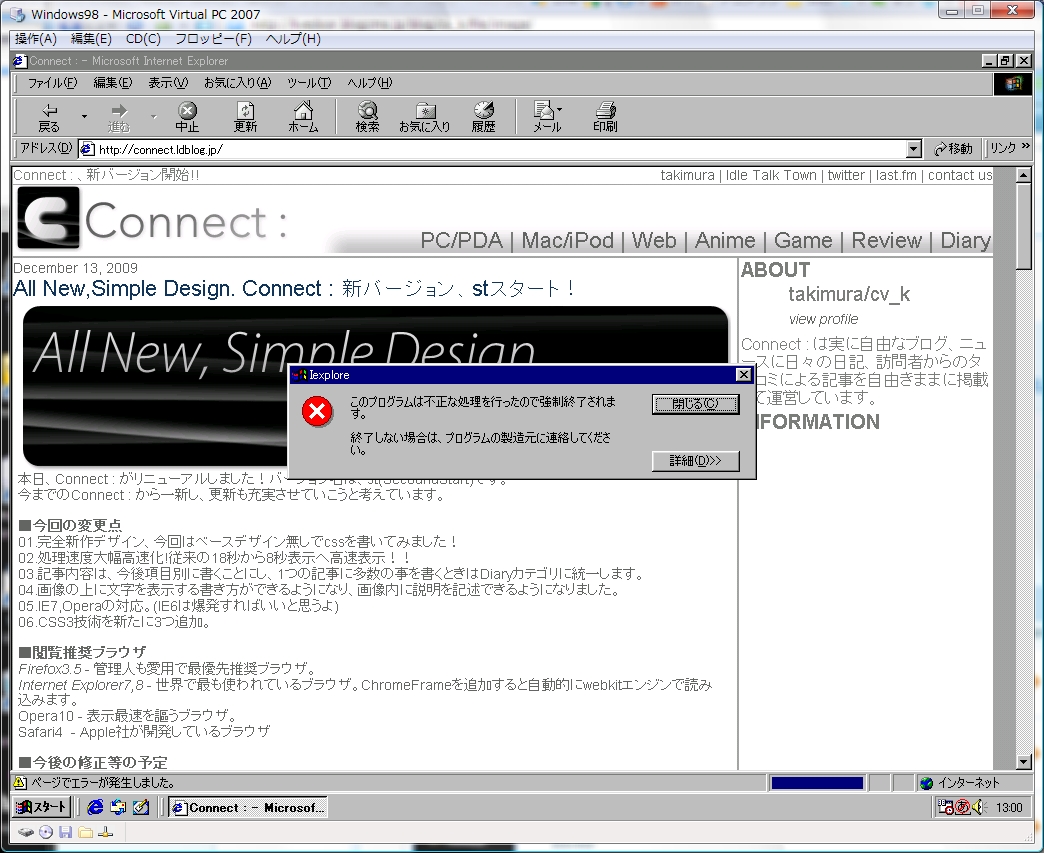Click the Stop (中止) toolbar icon
The width and height of the screenshot is (1044, 853).
coord(187,118)
